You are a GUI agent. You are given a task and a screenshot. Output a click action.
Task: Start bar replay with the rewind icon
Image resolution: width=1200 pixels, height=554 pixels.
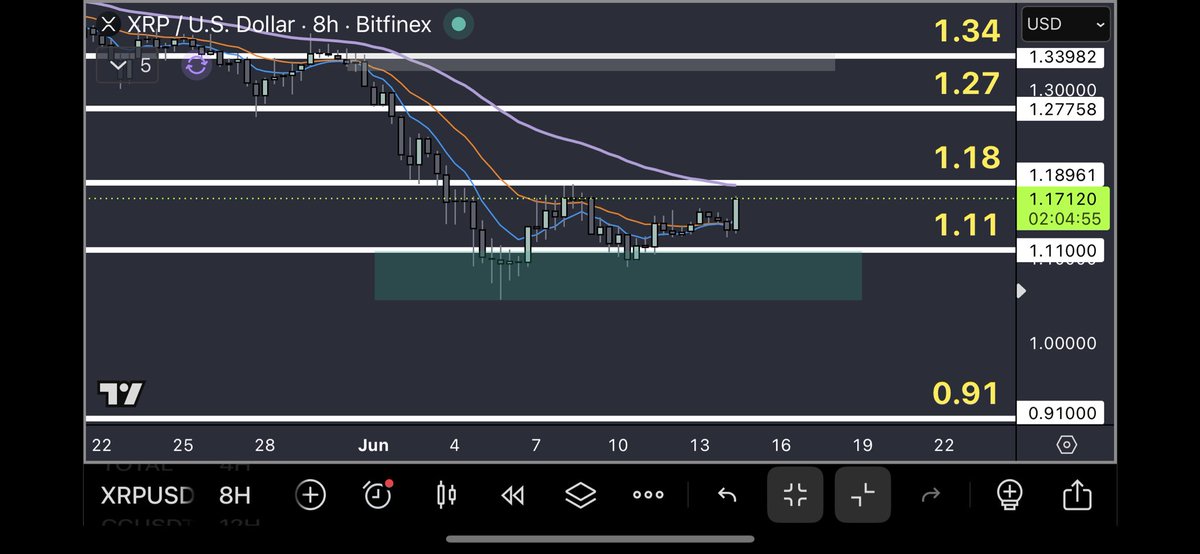[x=513, y=494]
